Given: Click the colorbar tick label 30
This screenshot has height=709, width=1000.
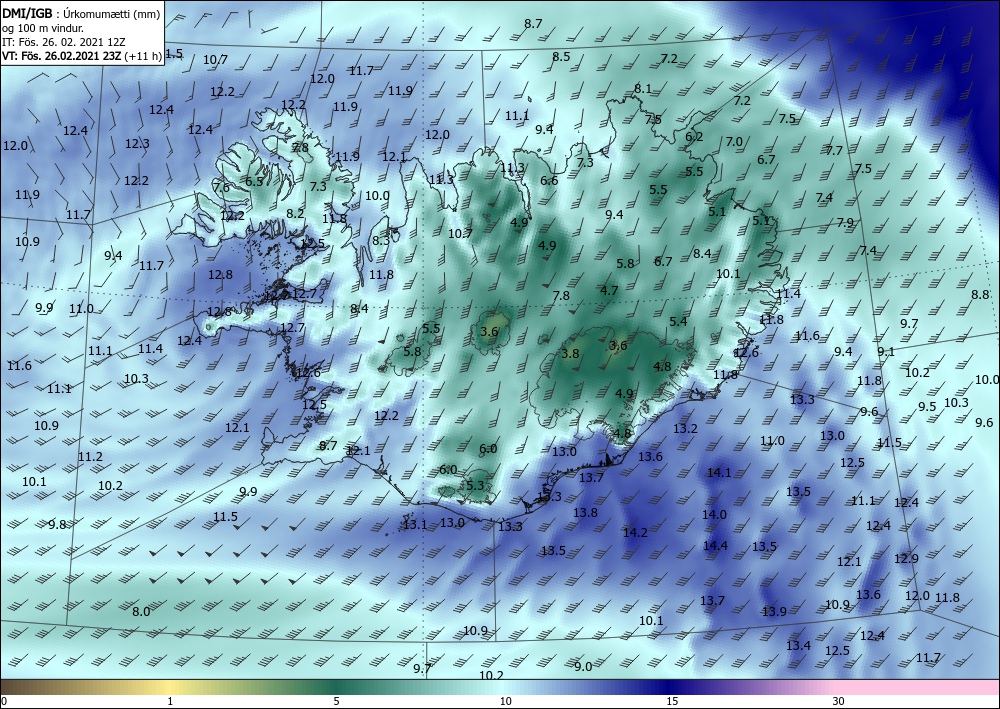Looking at the screenshot, I should pyautogui.click(x=839, y=701).
